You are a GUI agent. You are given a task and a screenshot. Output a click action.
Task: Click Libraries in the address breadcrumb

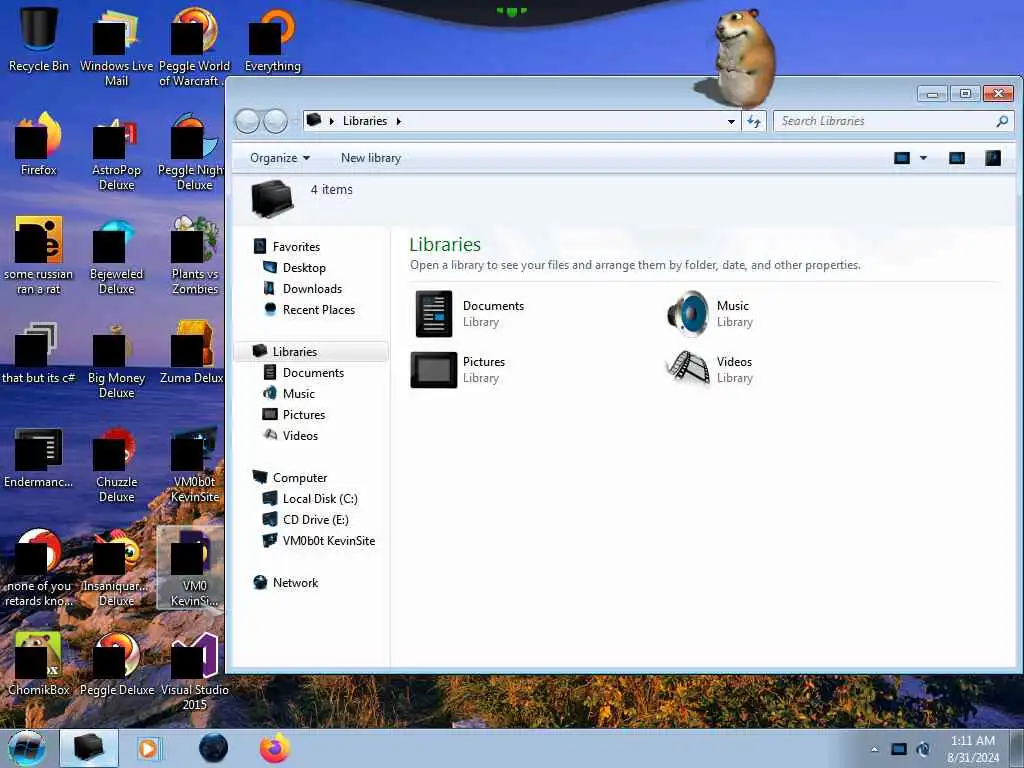coord(365,121)
